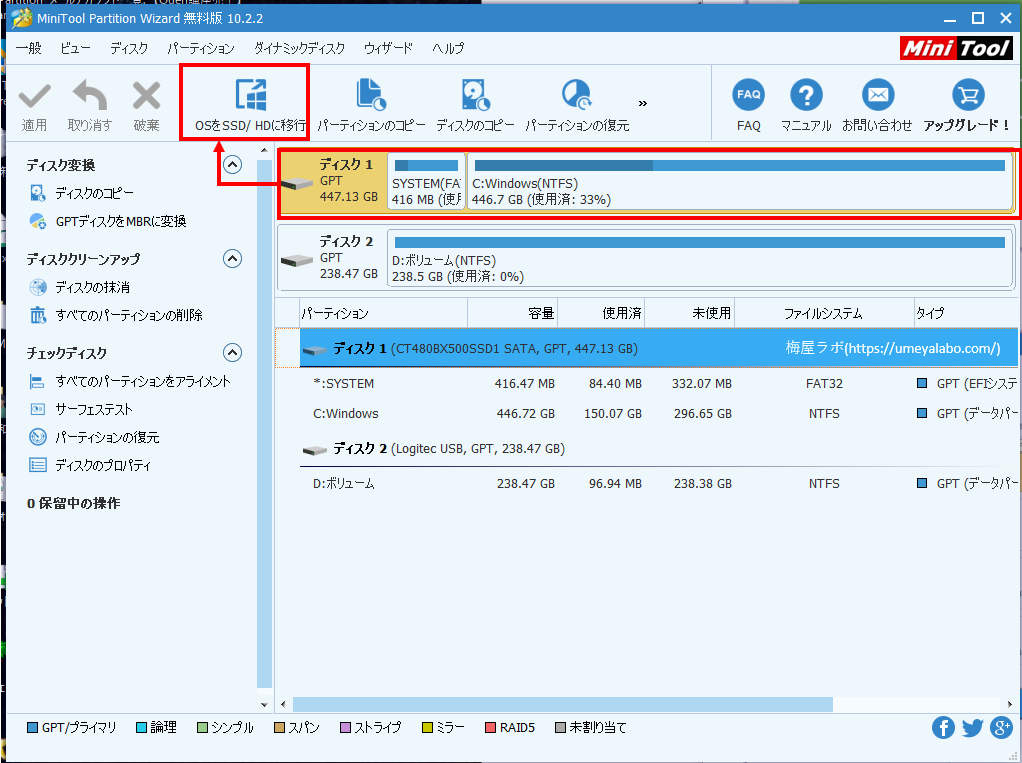Click the タイプ column header
This screenshot has height=763, width=1022.
pyautogui.click(x=966, y=313)
